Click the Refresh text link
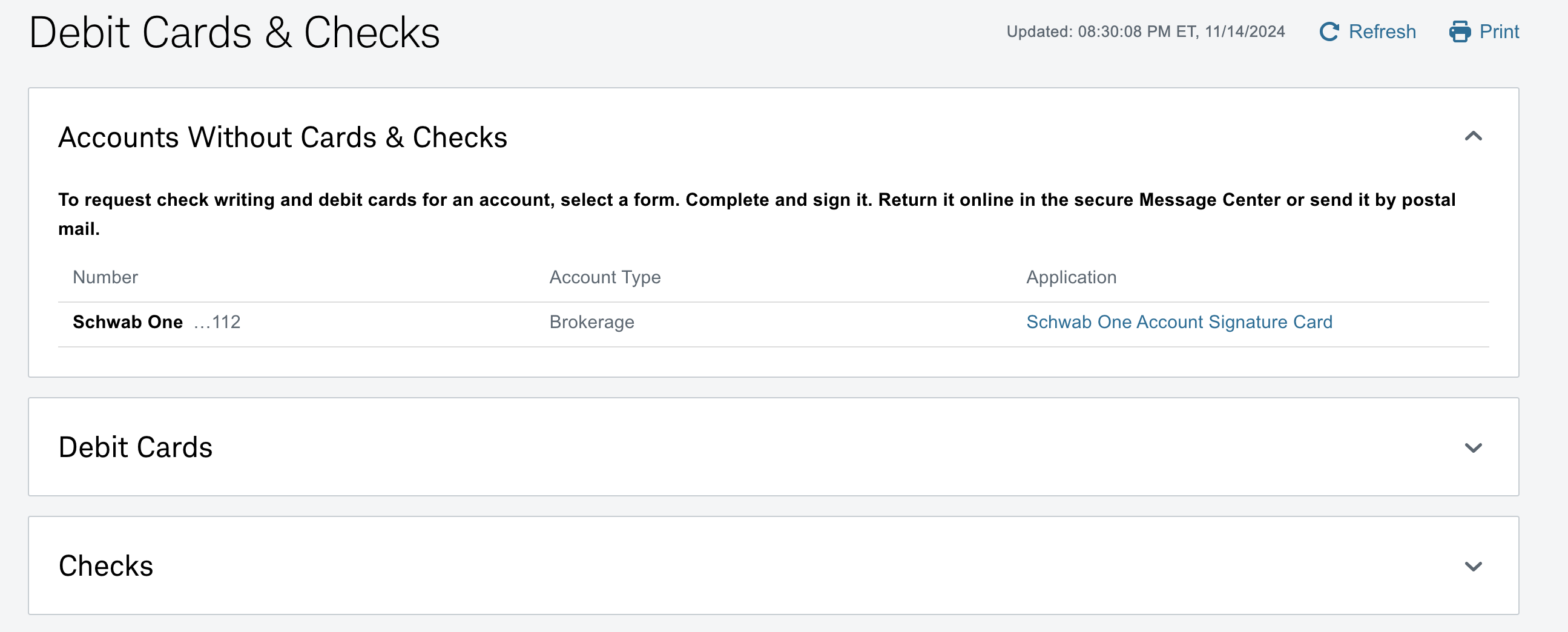 tap(1382, 31)
